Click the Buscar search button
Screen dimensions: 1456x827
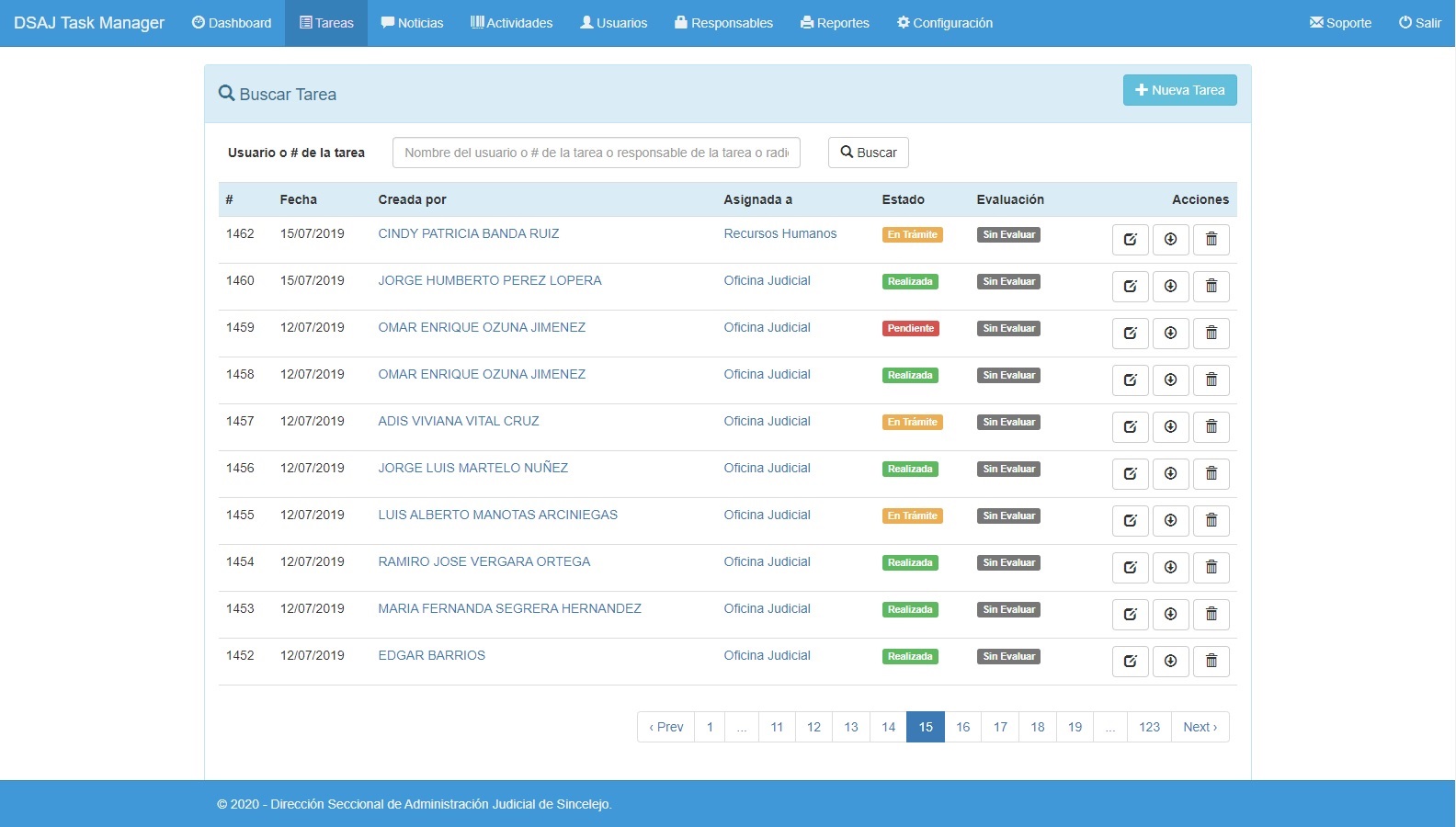pyautogui.click(x=868, y=153)
